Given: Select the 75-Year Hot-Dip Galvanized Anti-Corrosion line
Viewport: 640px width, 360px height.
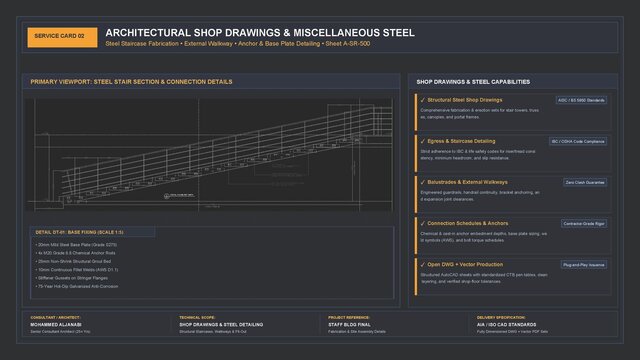Looking at the screenshot, I should 77,287.
